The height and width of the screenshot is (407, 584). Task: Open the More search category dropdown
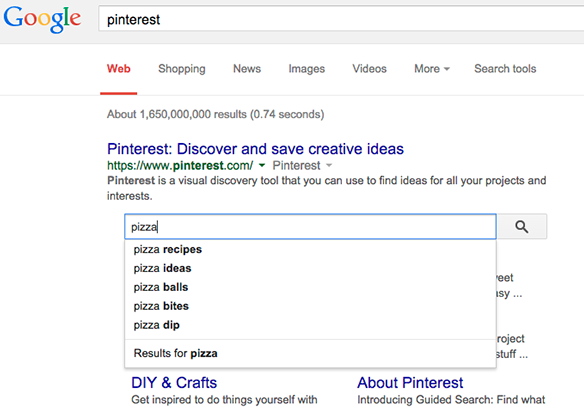[432, 69]
